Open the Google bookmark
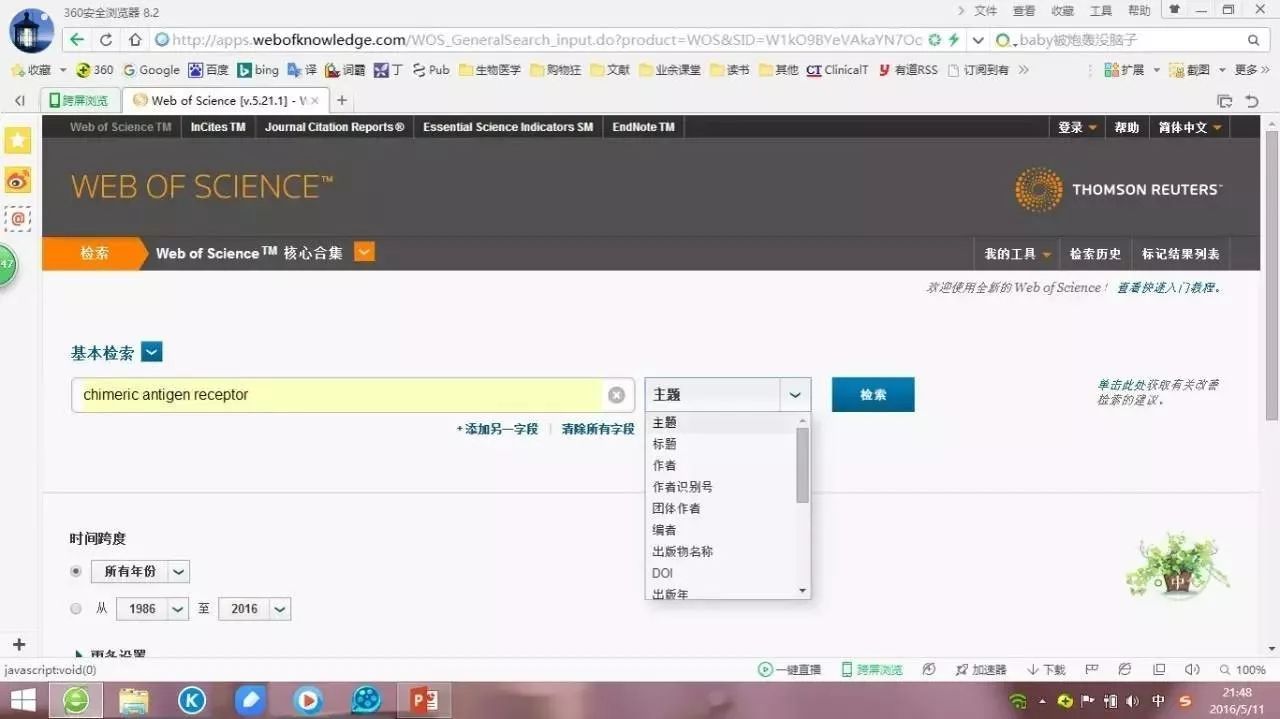The width and height of the screenshot is (1280, 719). 151,70
